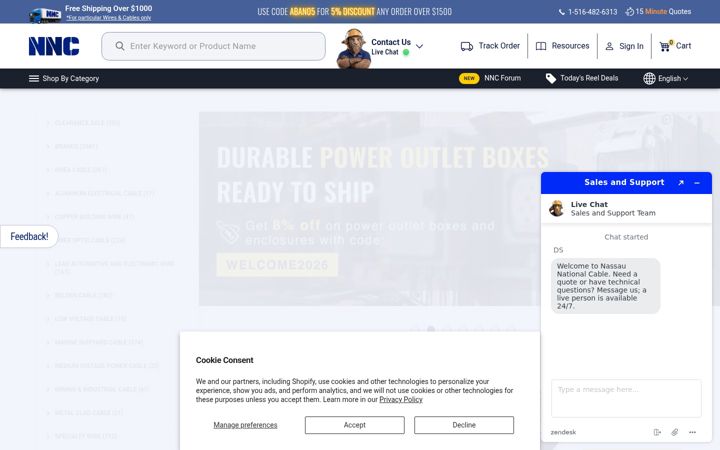Viewport: 720px width, 450px height.
Task: Click the ABAN05 discount code text
Action: (x=302, y=11)
